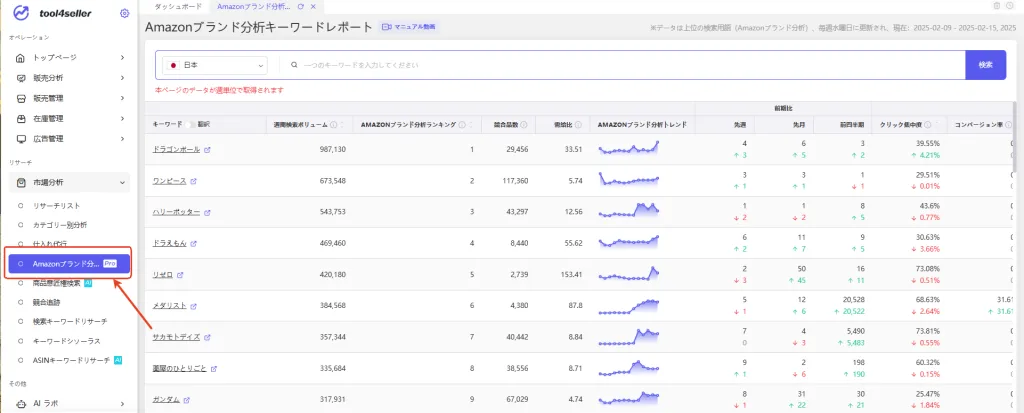Click the メダリスト keyword link

pos(170,306)
